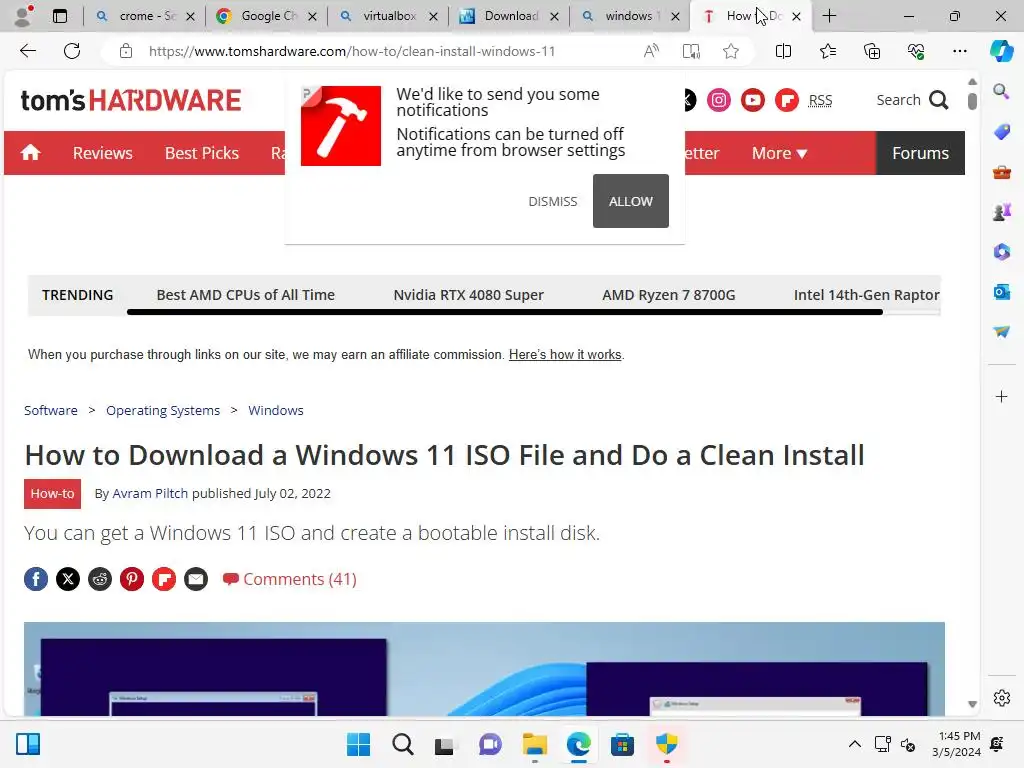The width and height of the screenshot is (1024, 768).
Task: Open the Settings and more ellipsis menu
Action: click(x=959, y=51)
